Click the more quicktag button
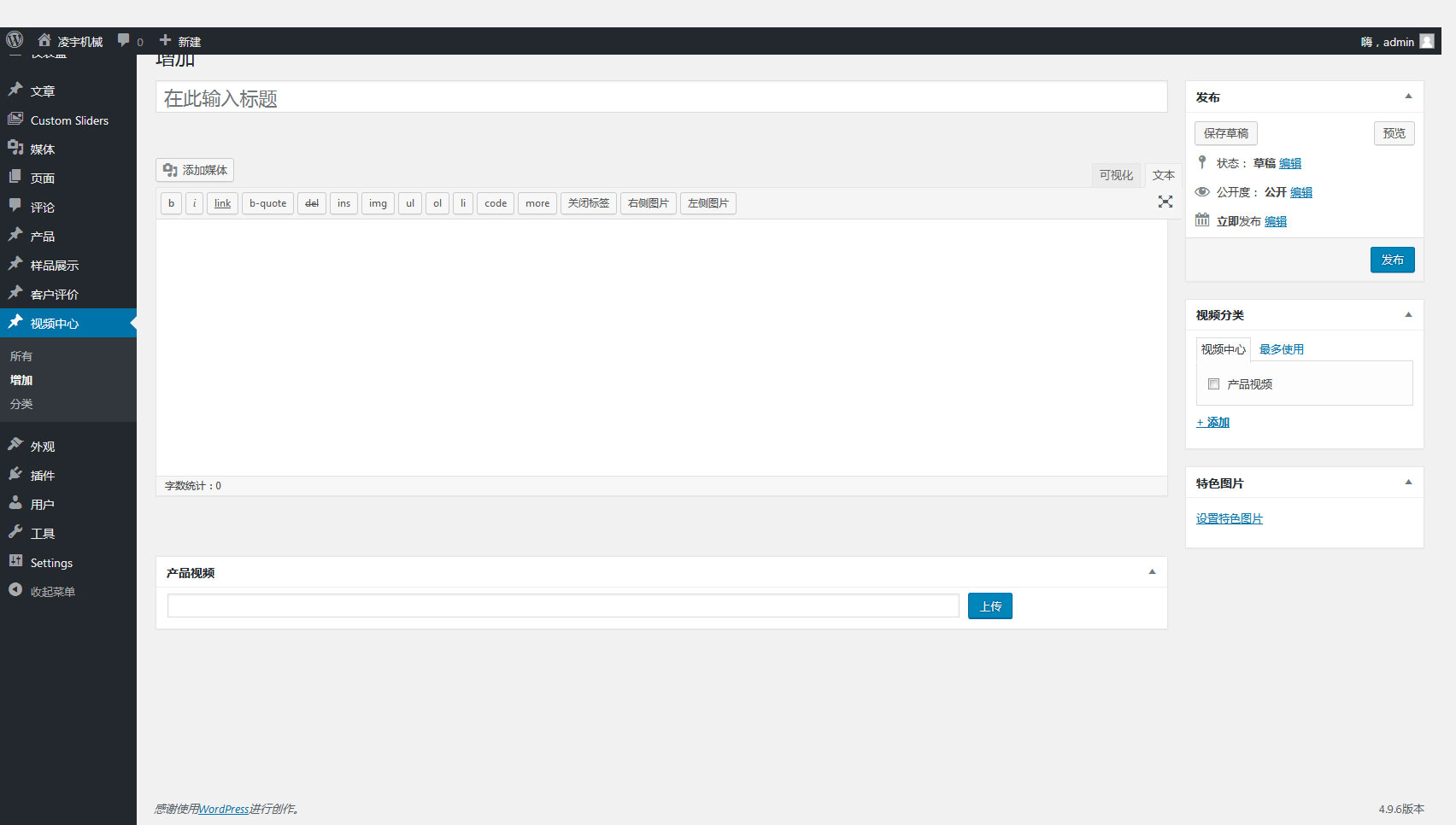 click(x=537, y=203)
